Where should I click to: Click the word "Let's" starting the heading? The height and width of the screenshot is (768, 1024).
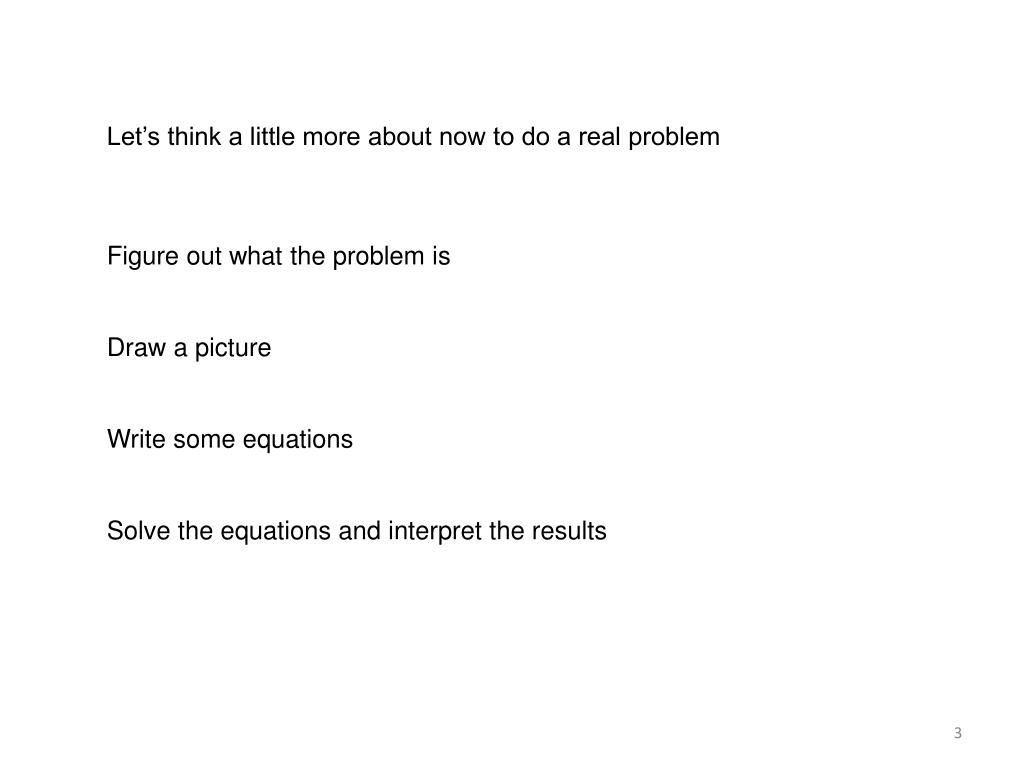[x=133, y=137]
